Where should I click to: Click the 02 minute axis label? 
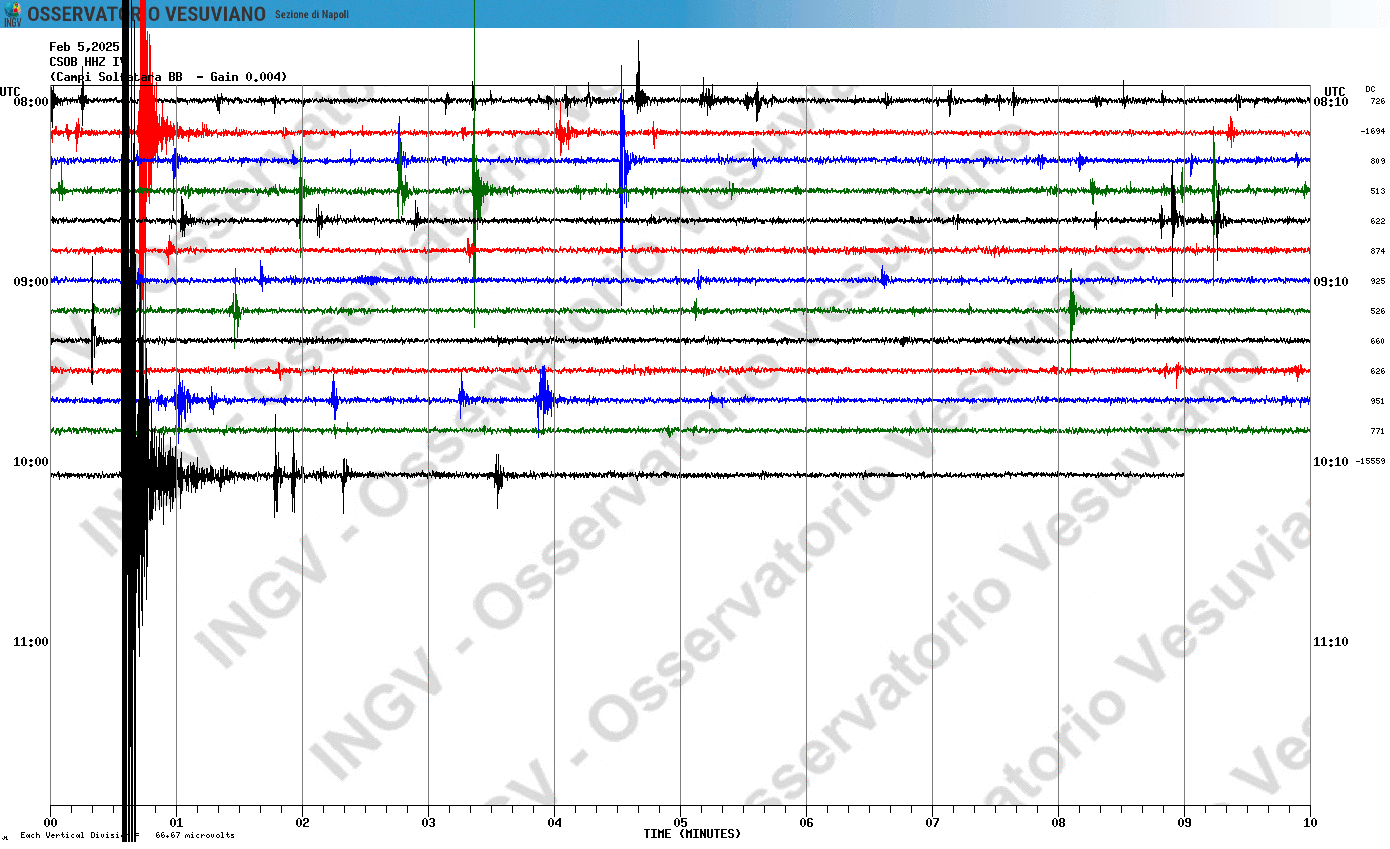pyautogui.click(x=303, y=823)
